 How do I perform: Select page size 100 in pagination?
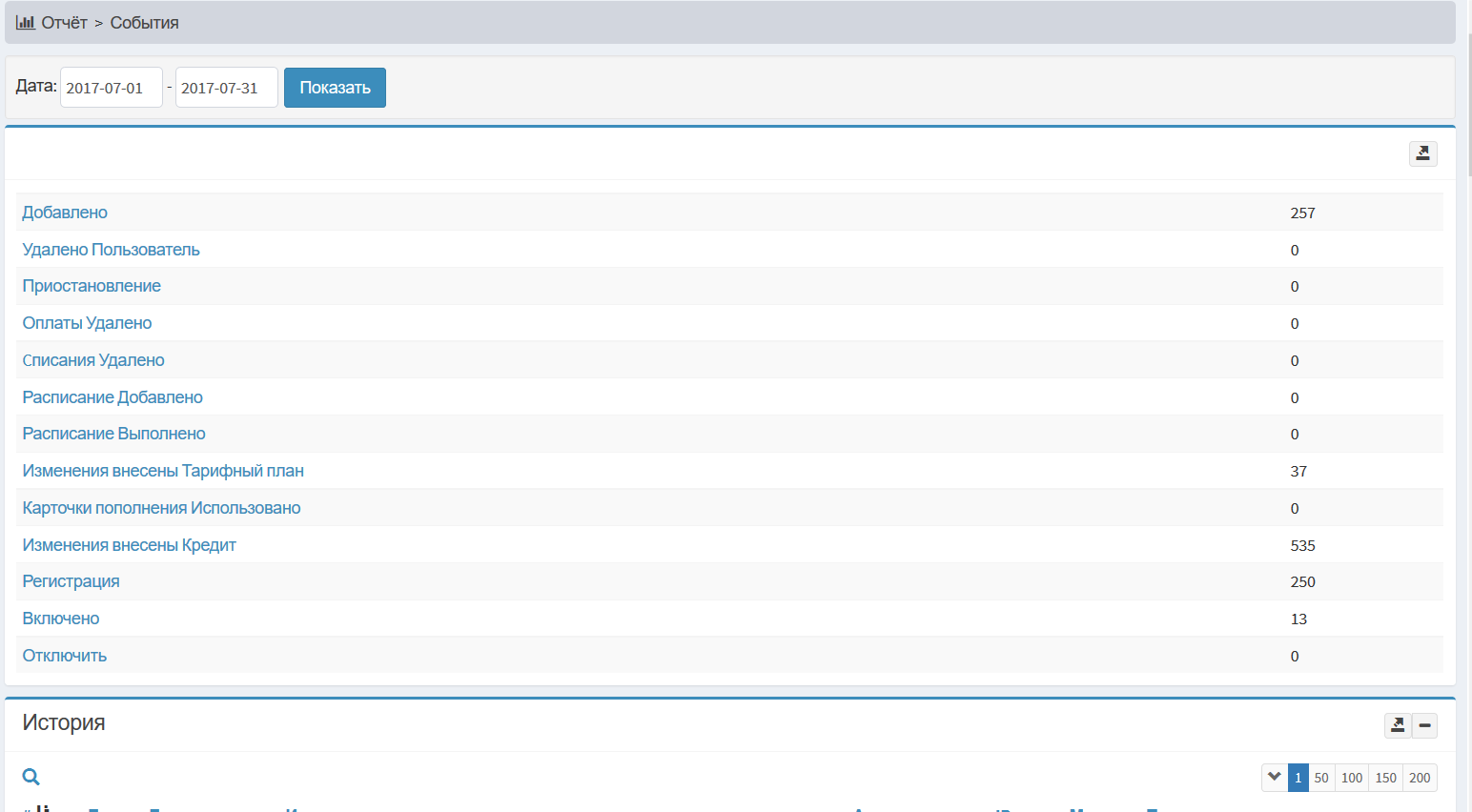1352,778
